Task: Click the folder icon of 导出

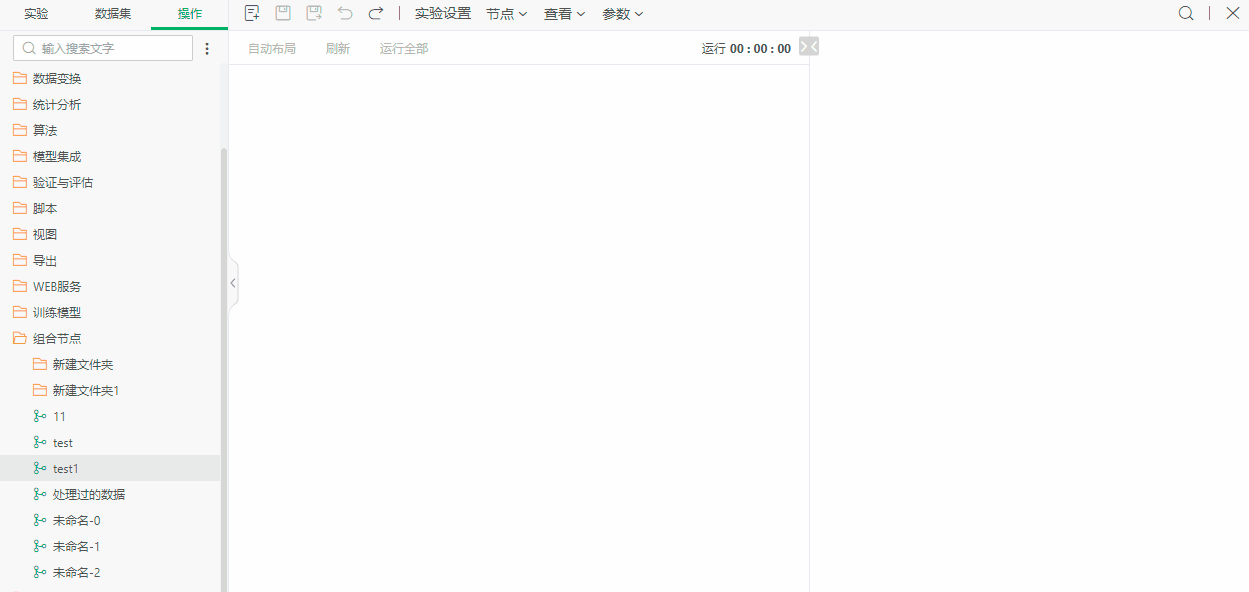Action: pyautogui.click(x=20, y=260)
